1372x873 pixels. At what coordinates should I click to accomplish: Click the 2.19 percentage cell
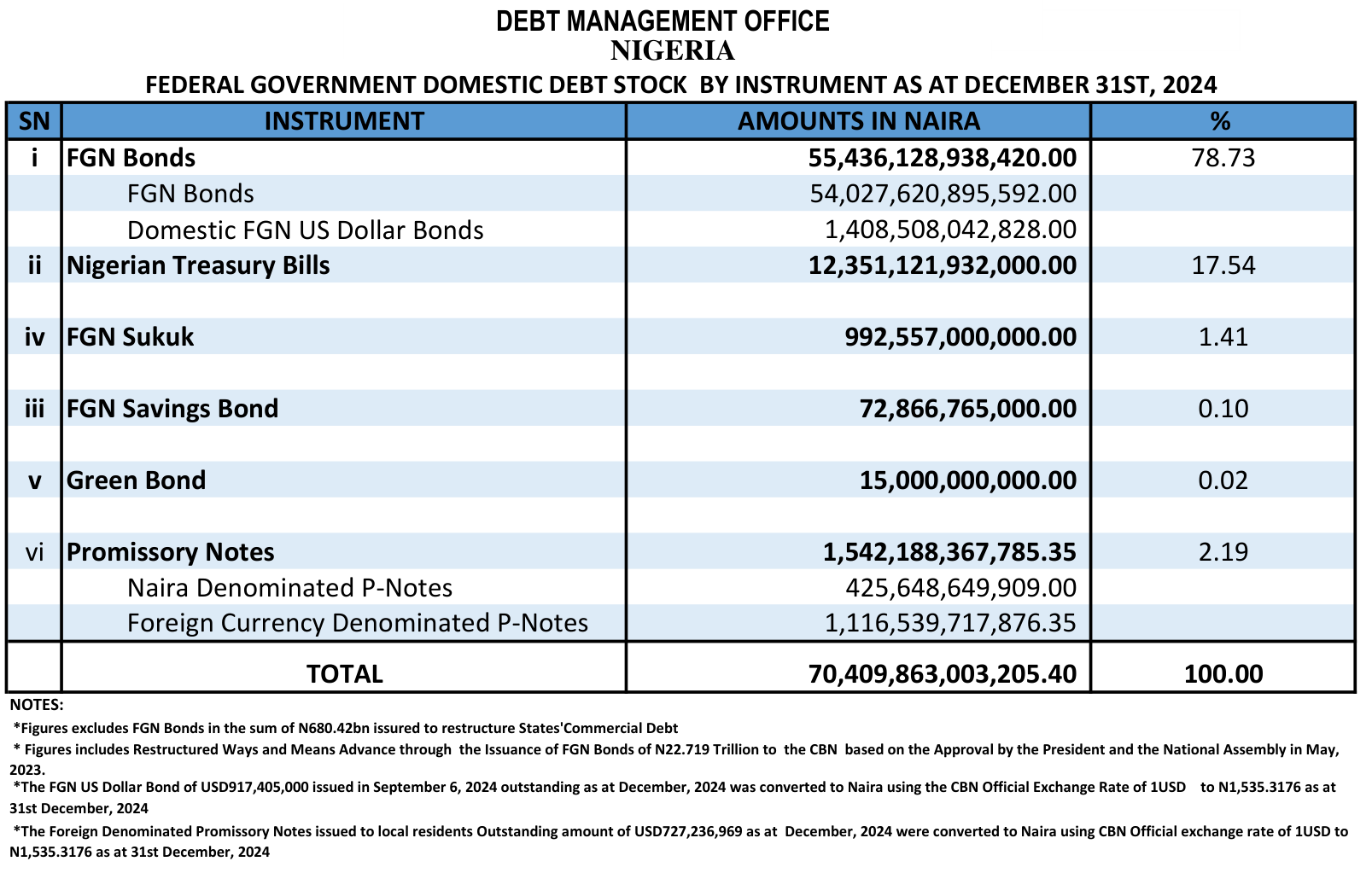click(1223, 552)
